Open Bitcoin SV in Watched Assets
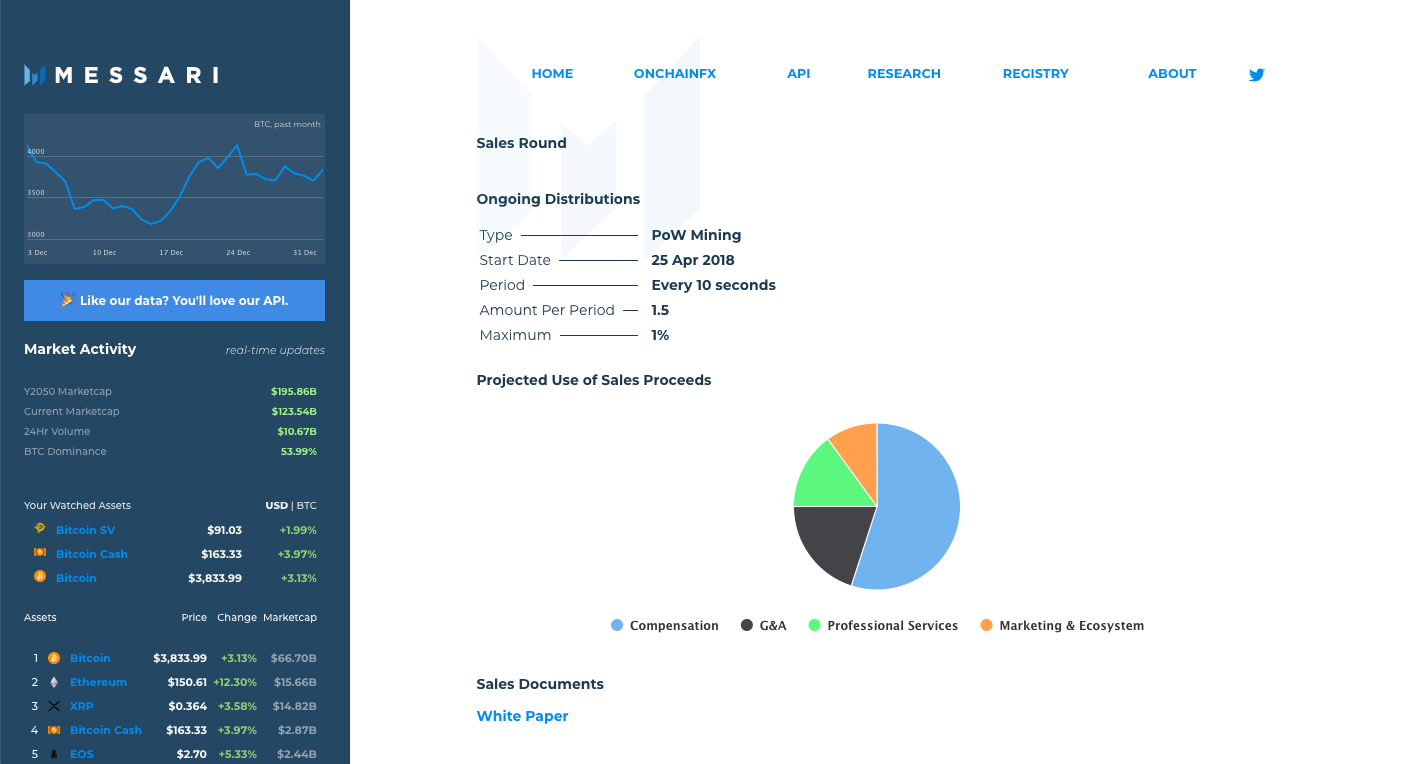 click(x=85, y=530)
